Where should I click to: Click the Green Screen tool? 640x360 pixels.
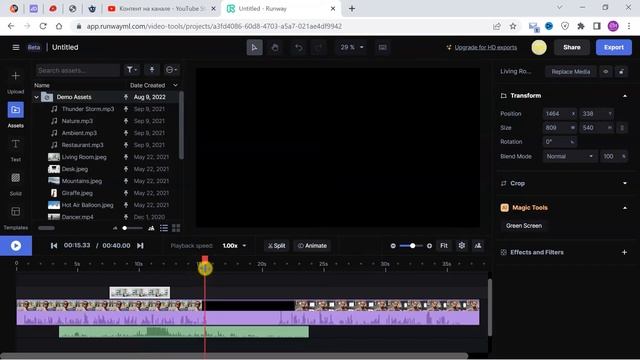(524, 226)
